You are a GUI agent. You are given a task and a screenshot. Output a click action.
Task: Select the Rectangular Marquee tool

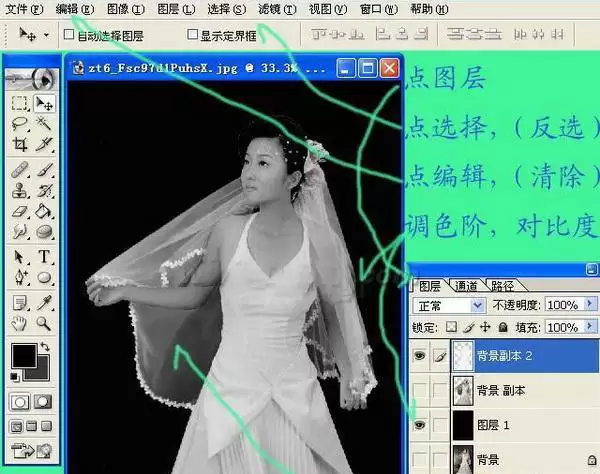[20, 103]
